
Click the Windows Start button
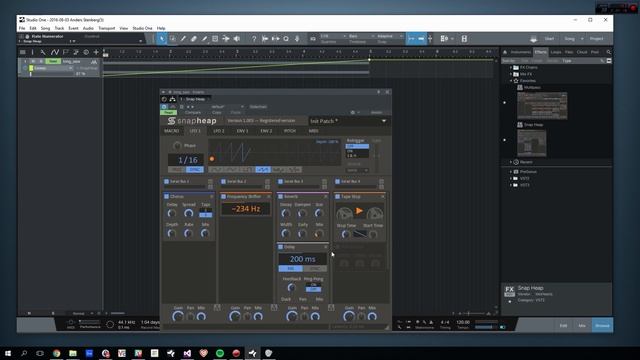coord(7,353)
